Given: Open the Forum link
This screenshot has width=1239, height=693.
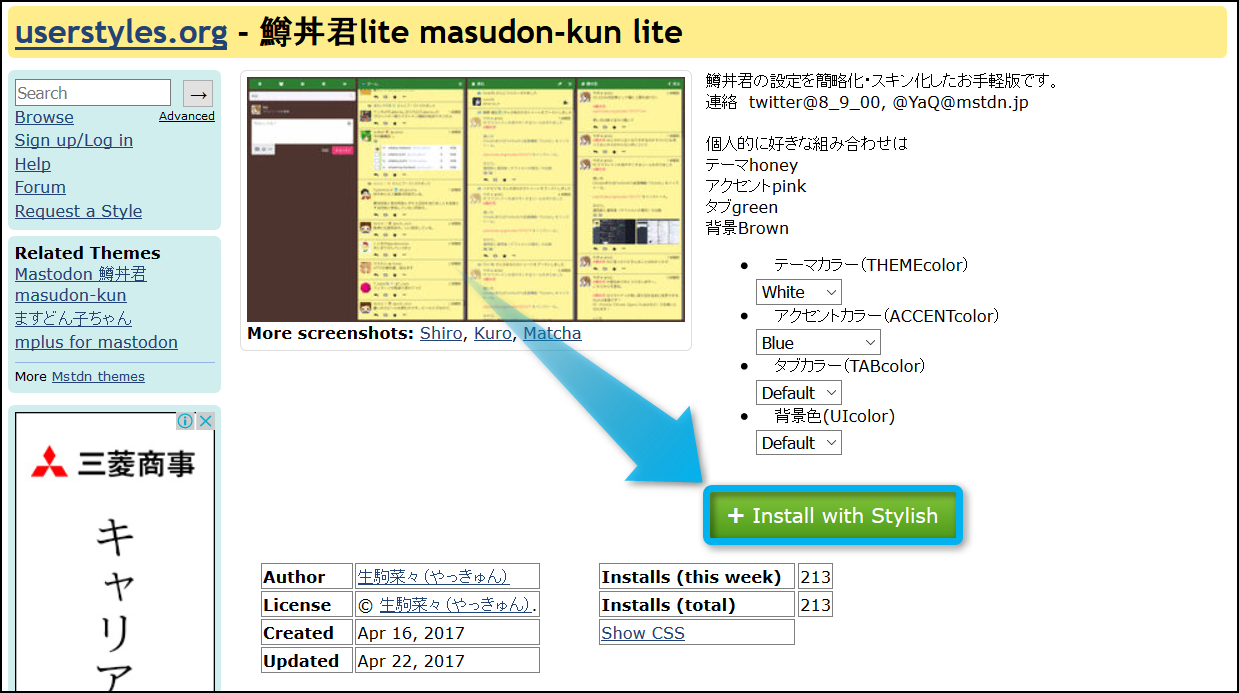Looking at the screenshot, I should coord(40,187).
